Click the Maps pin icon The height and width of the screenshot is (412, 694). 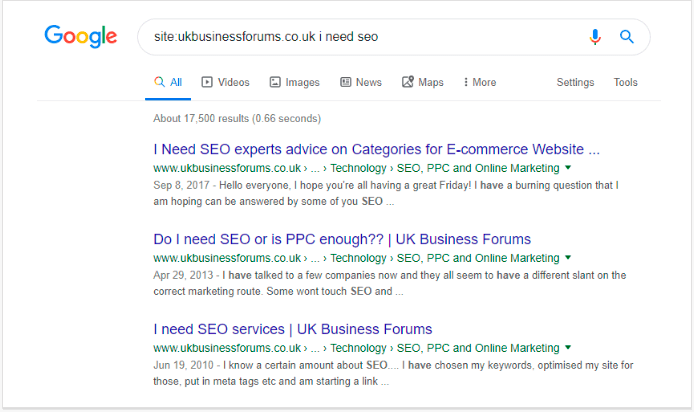click(408, 82)
